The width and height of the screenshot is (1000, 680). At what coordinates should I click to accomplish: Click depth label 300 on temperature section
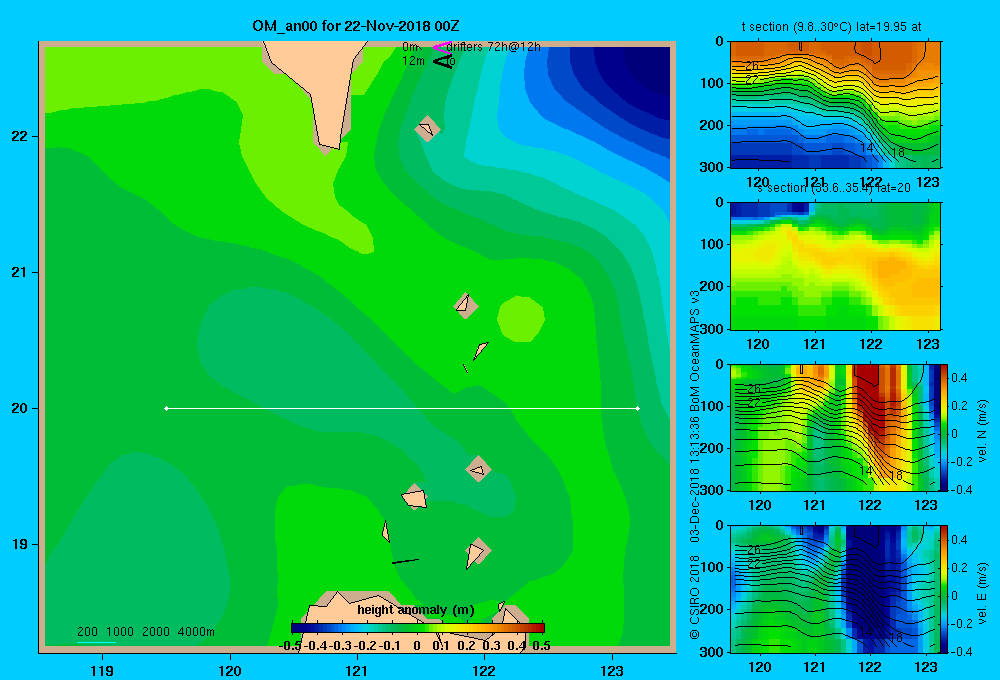(x=712, y=167)
